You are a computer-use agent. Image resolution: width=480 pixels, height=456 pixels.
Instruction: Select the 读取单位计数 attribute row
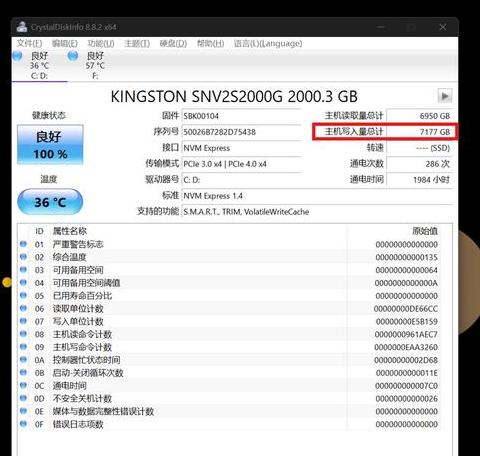[229, 309]
